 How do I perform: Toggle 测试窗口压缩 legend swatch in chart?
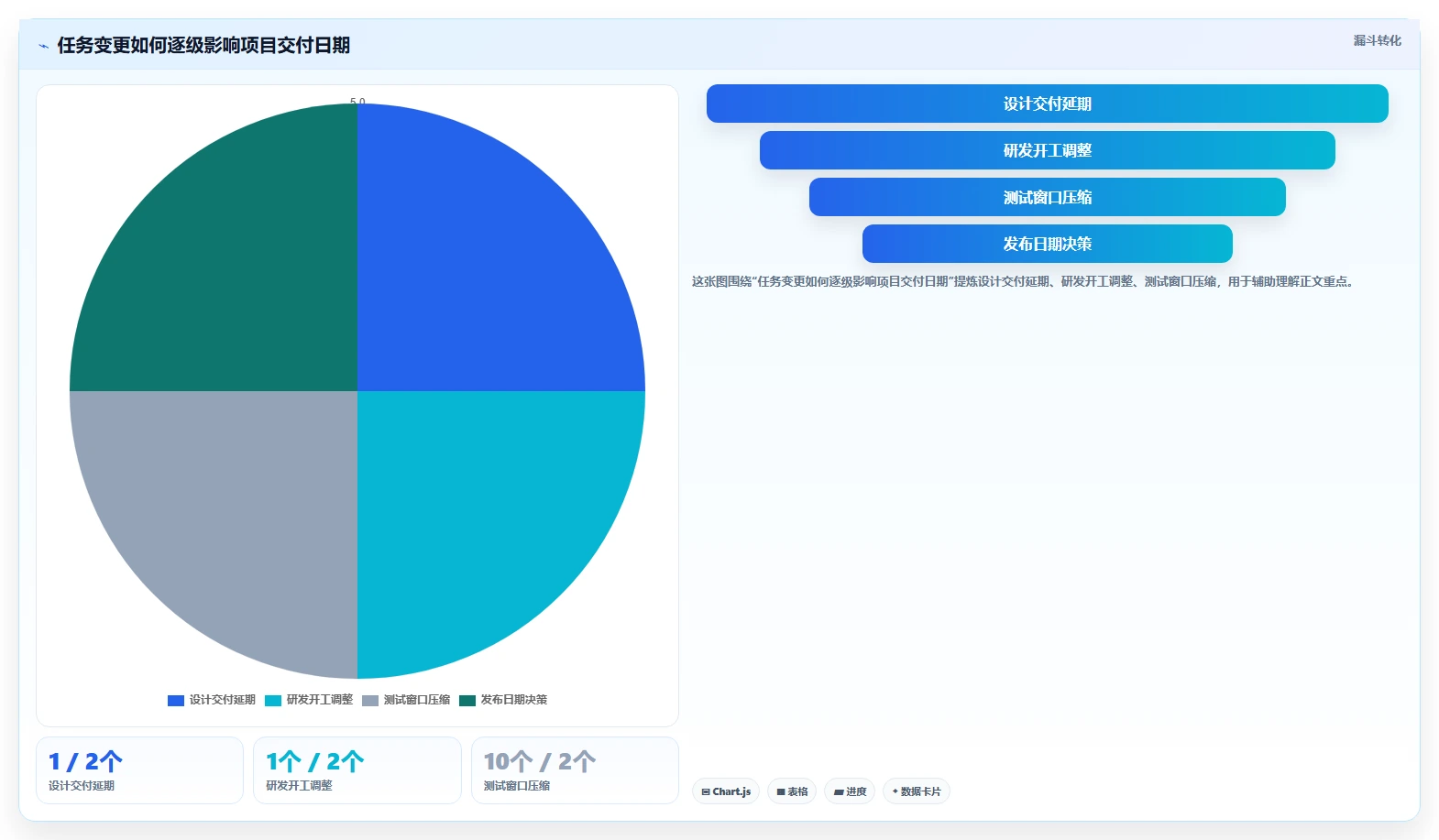point(370,700)
